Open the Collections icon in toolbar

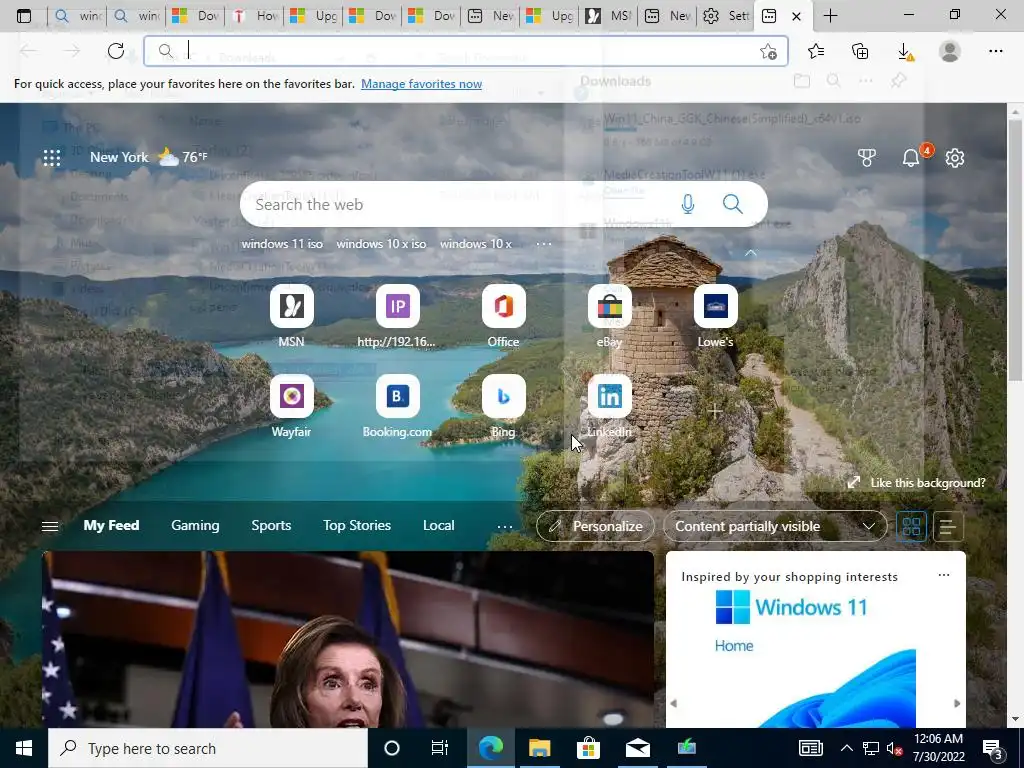point(860,51)
